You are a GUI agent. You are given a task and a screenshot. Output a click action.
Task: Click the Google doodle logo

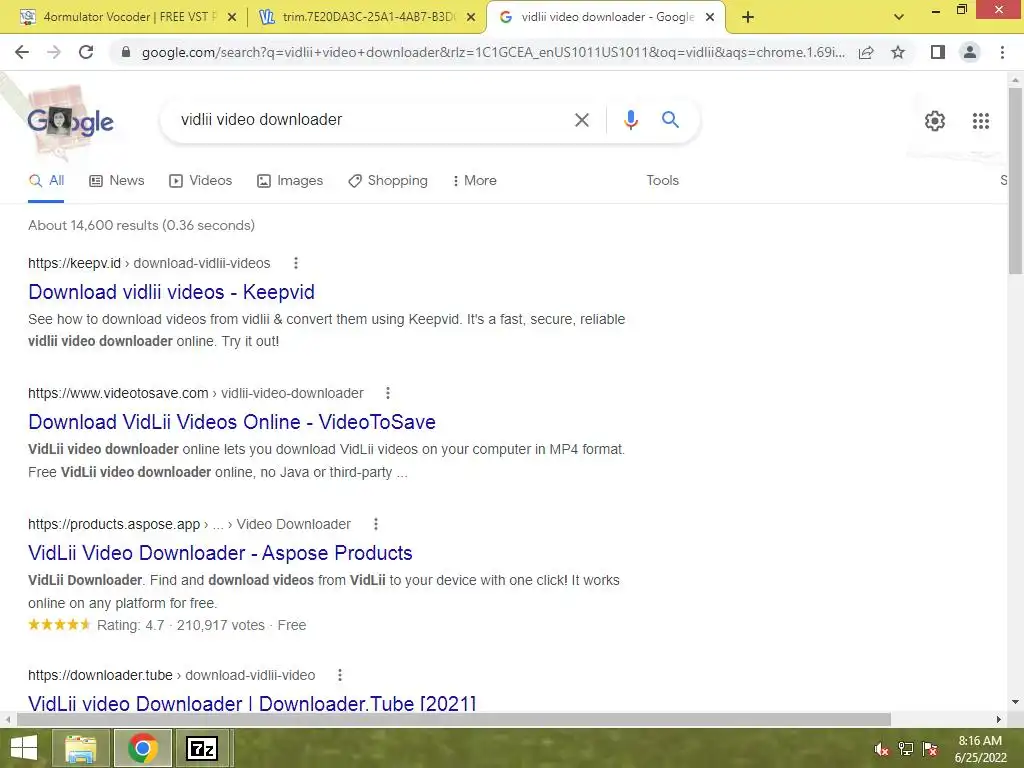(70, 121)
